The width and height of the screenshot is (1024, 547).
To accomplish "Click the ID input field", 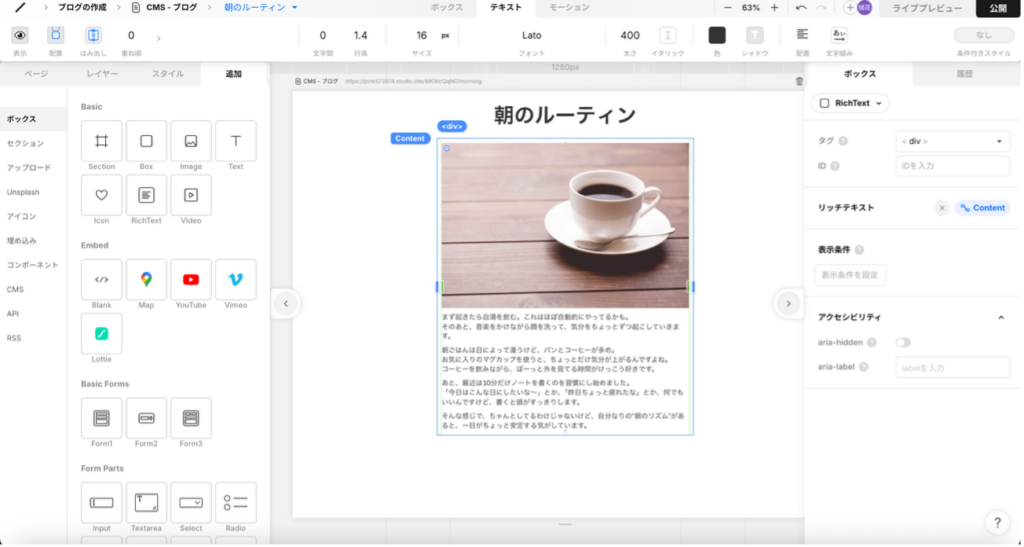I will 952,166.
